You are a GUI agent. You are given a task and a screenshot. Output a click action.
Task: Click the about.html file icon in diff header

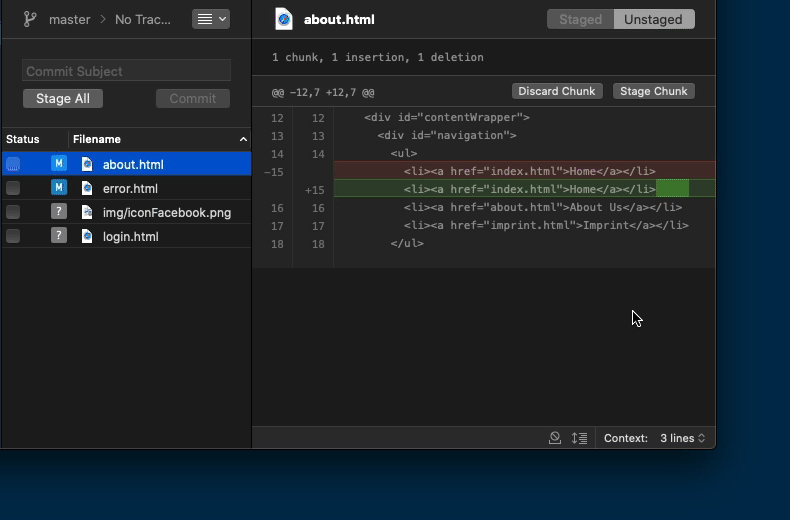point(284,19)
